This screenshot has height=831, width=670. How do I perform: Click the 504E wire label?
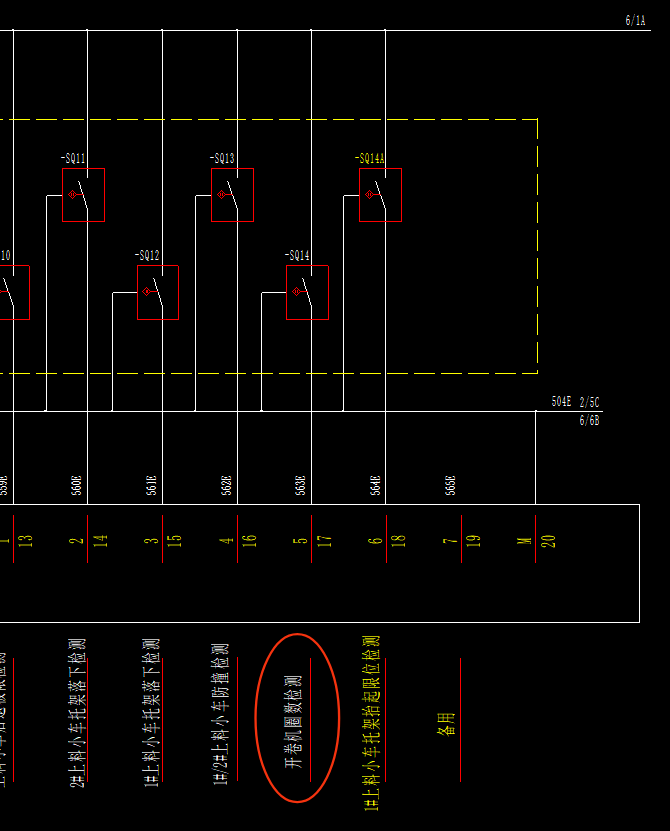[561, 401]
